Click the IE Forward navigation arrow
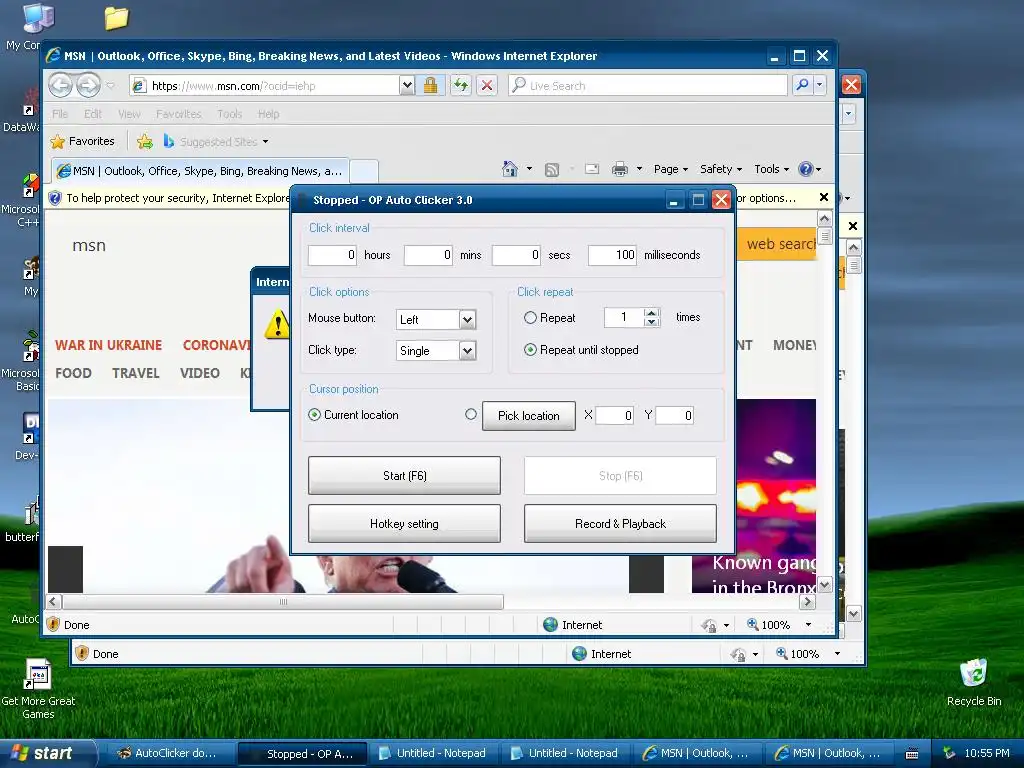 (89, 85)
